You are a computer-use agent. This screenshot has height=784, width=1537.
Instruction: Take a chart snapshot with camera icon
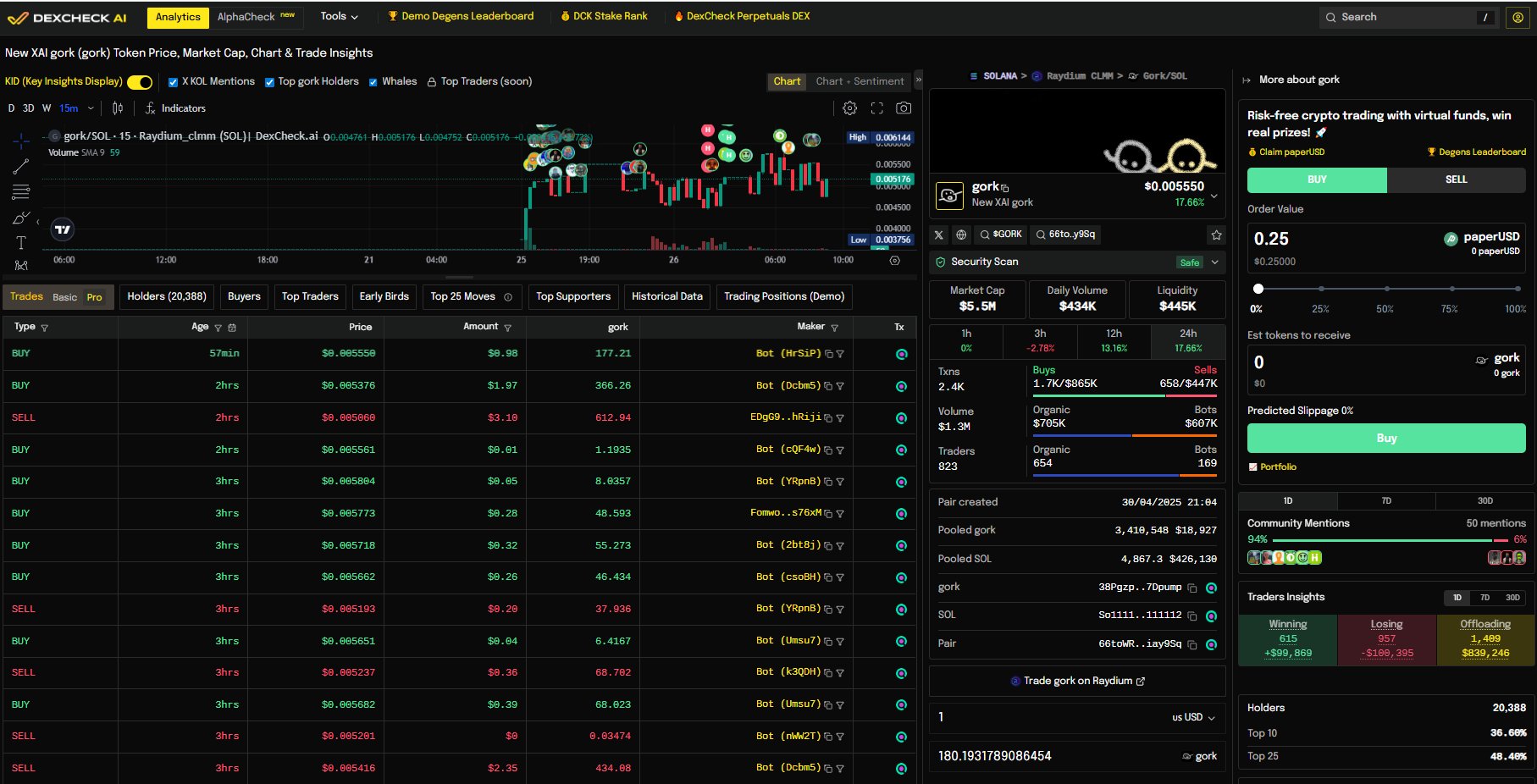(904, 108)
